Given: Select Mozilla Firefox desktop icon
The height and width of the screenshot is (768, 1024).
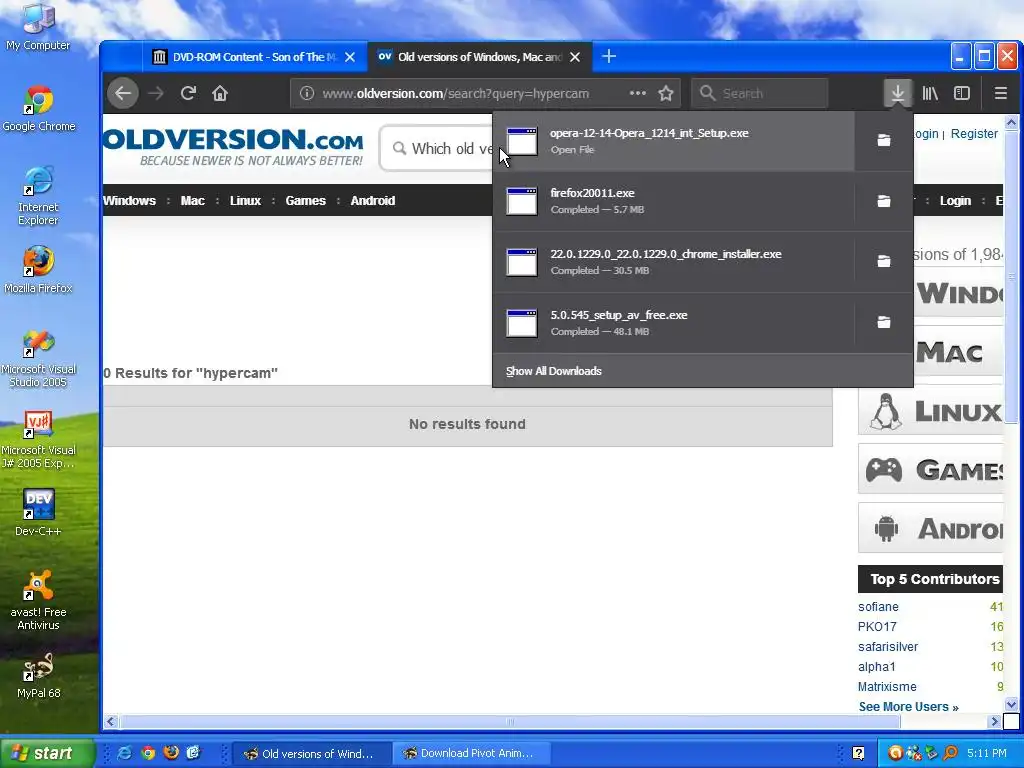Looking at the screenshot, I should (x=38, y=270).
